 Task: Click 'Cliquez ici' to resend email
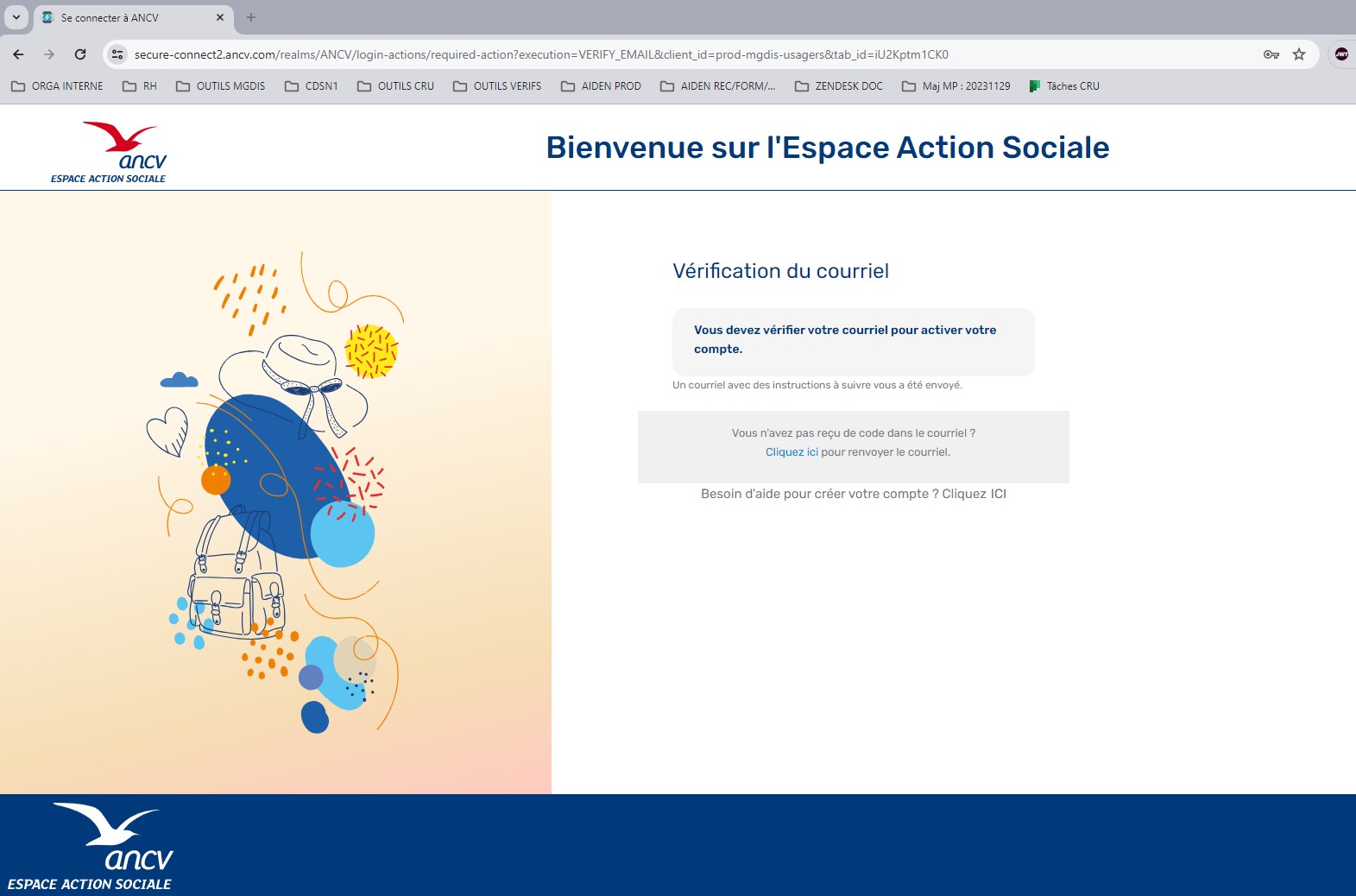792,452
